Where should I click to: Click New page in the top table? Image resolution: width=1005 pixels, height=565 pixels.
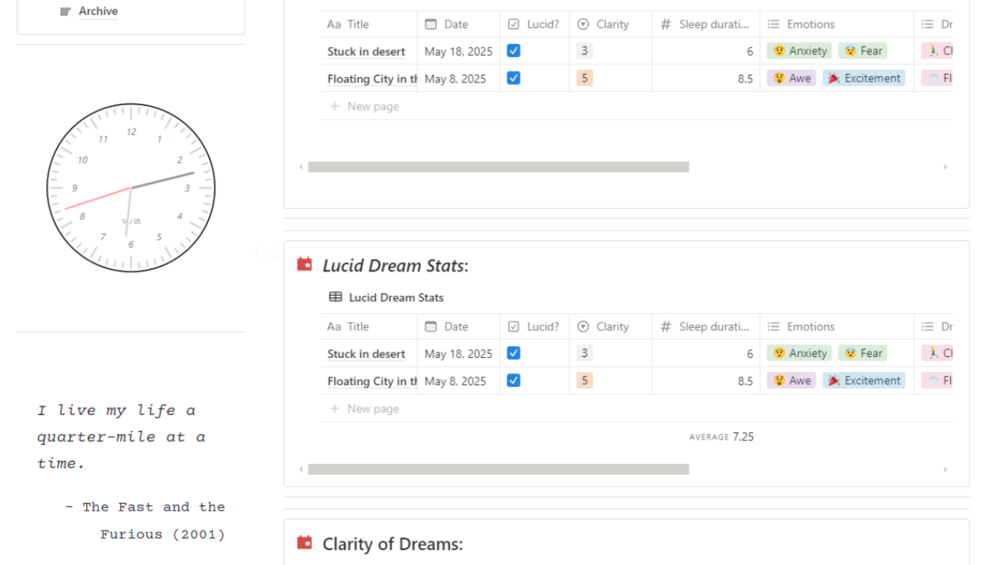372,106
